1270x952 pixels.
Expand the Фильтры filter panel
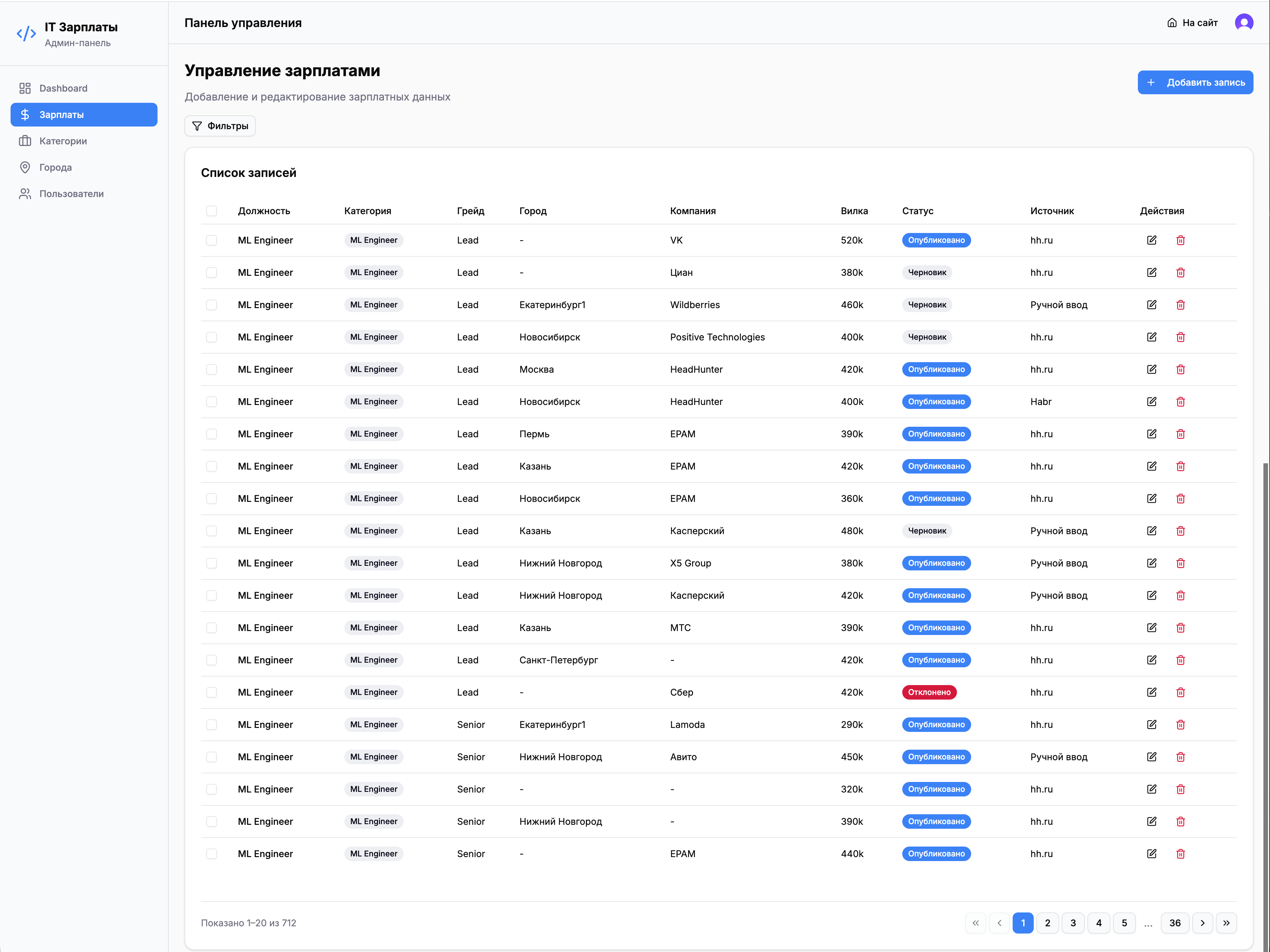coord(220,126)
